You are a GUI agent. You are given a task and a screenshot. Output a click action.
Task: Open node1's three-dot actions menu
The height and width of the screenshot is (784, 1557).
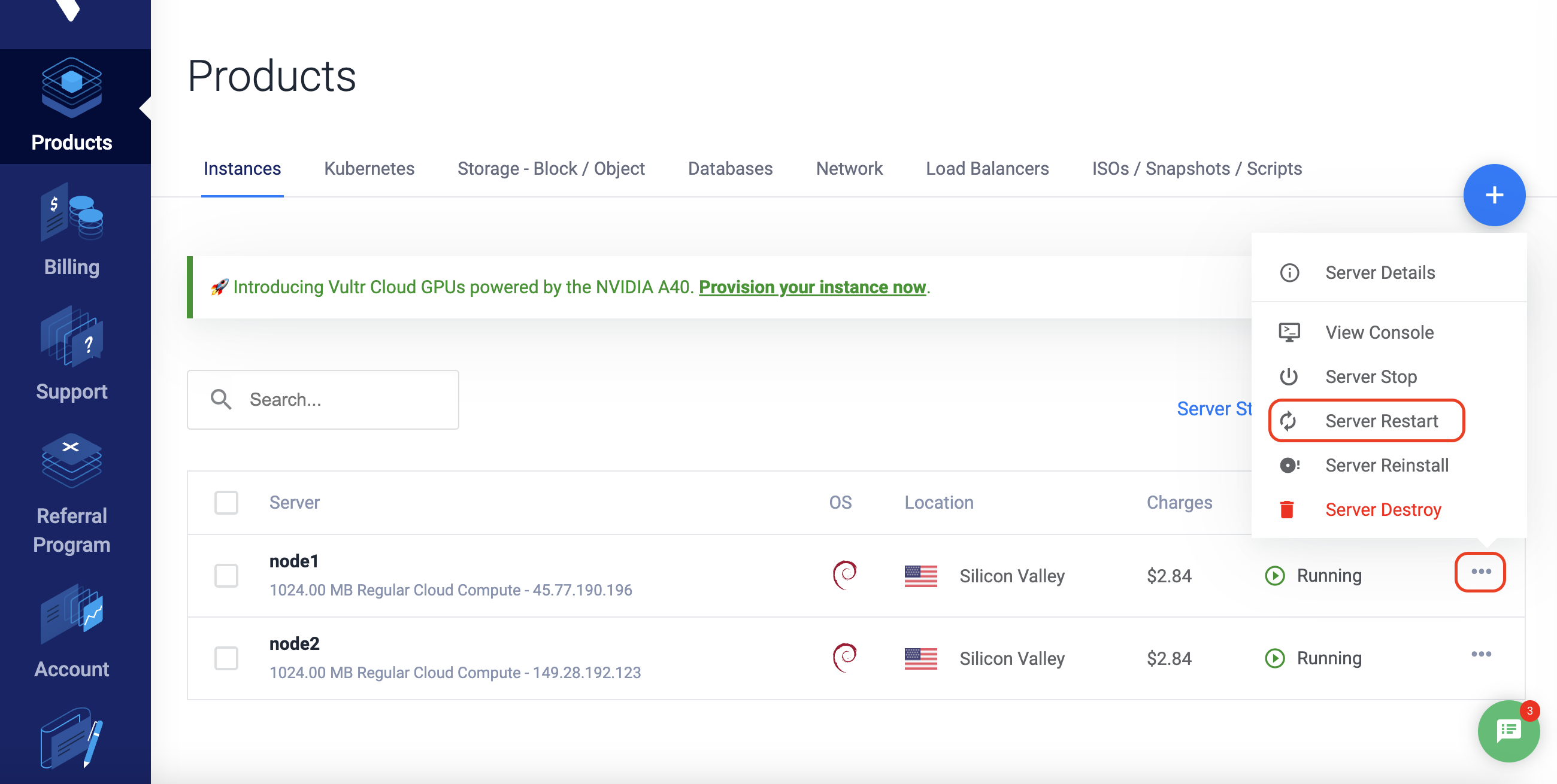[1481, 572]
